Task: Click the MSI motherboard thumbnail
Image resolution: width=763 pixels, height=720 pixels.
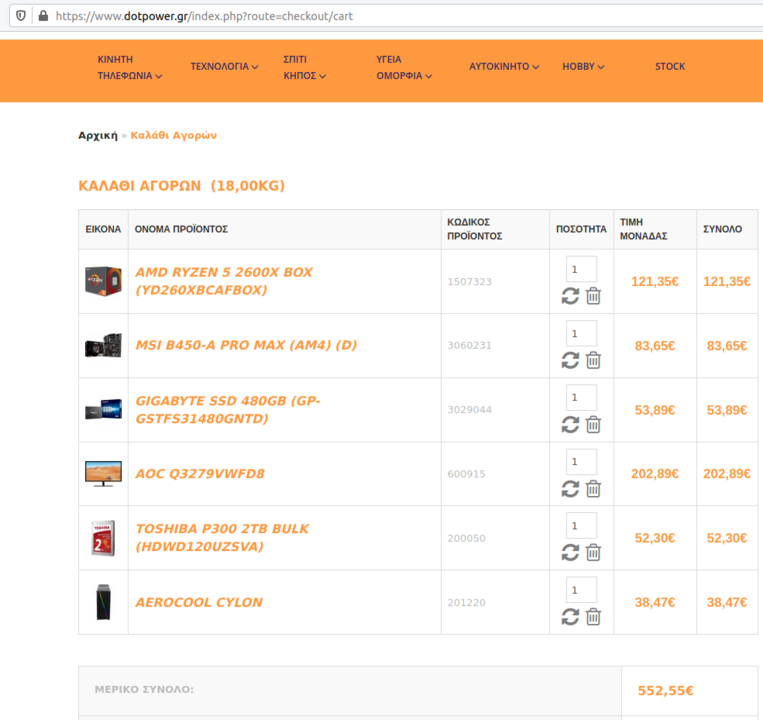Action: pos(103,345)
